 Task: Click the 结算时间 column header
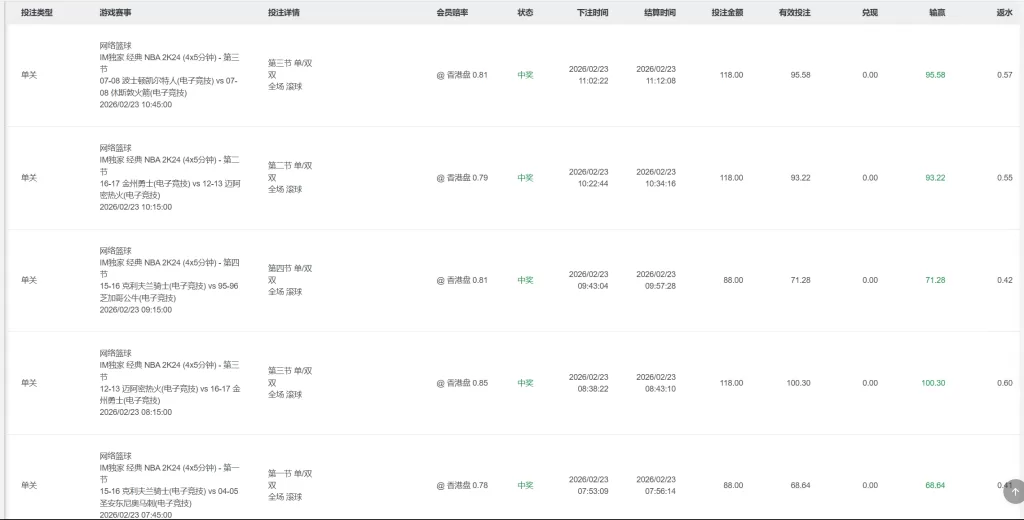[660, 13]
